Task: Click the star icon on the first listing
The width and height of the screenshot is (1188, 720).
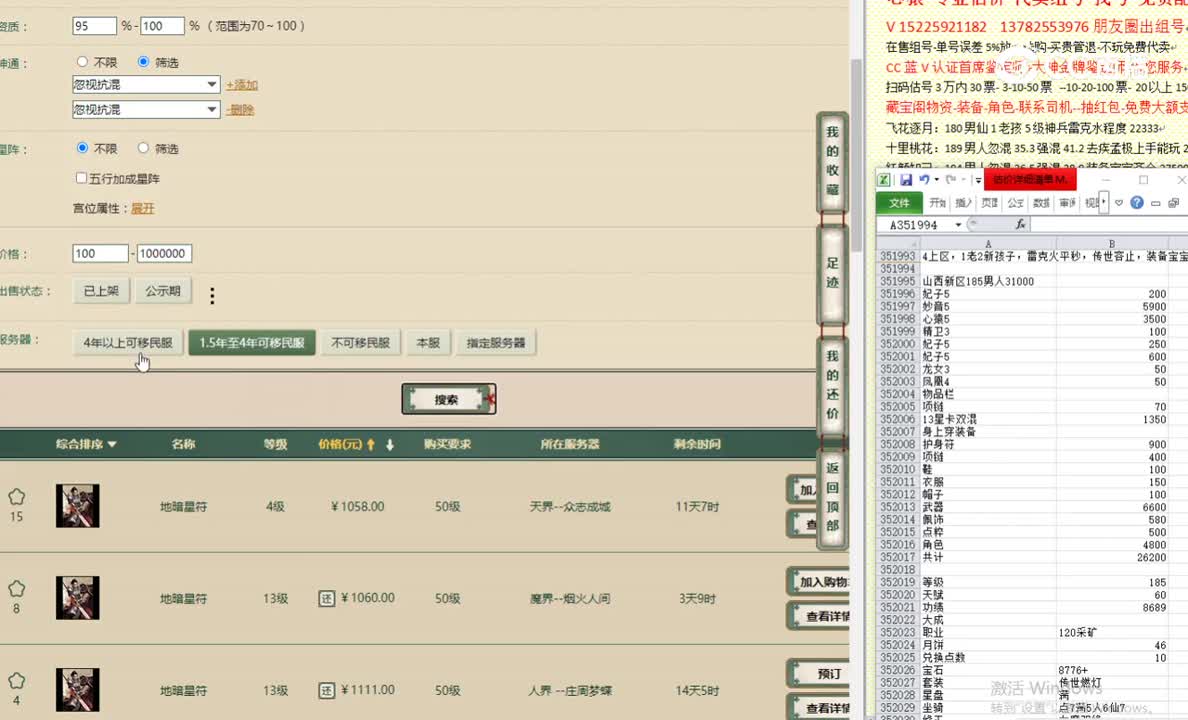Action: 16,497
